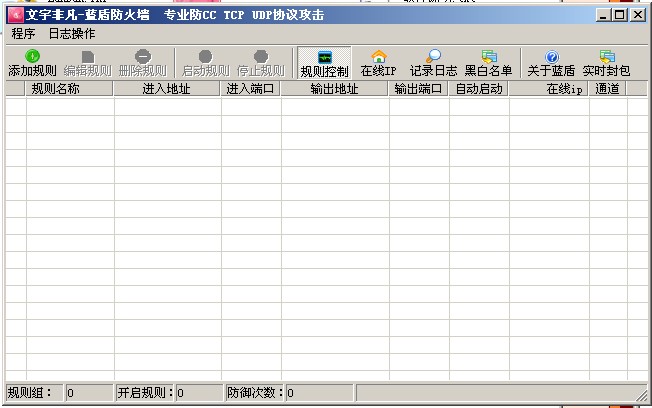Open the 日志操作 (Log Operations) menu
The image size is (652, 408).
72,34
